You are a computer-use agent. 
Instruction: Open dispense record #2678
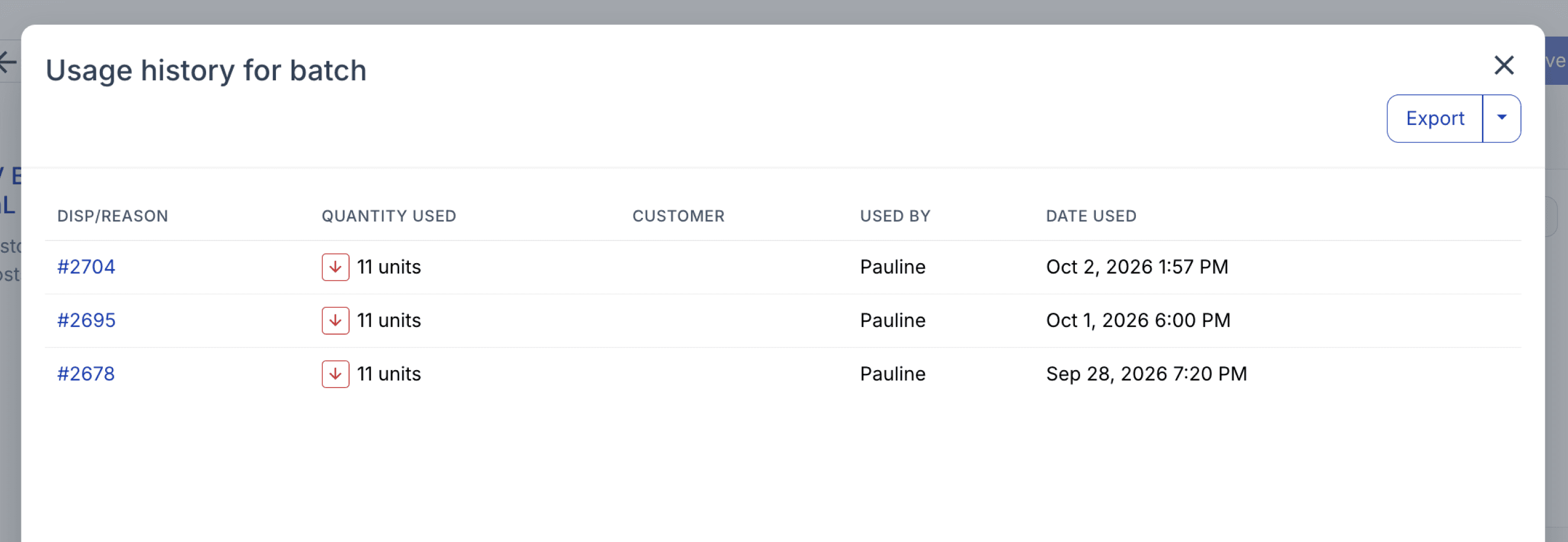coord(86,374)
